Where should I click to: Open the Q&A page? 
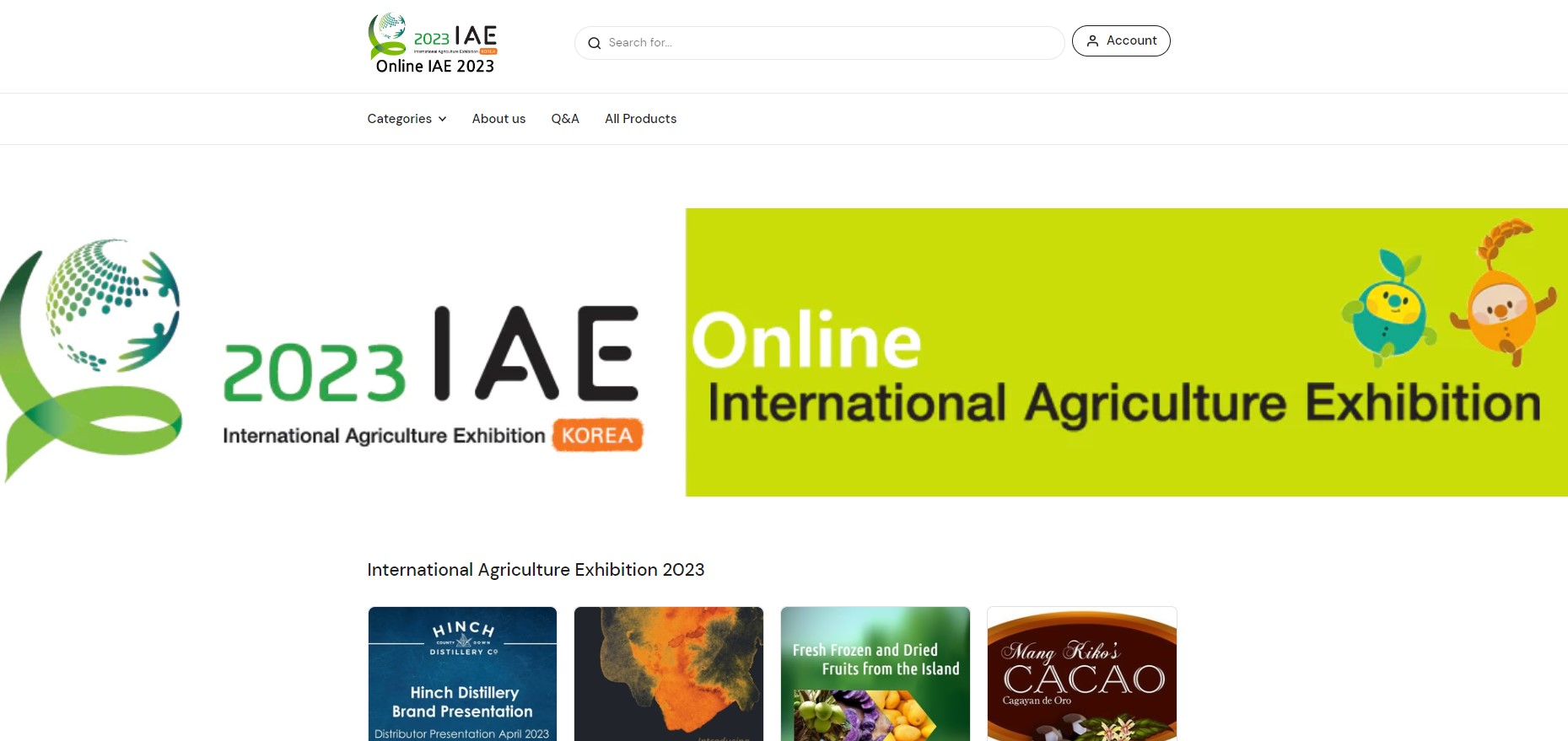tap(565, 119)
